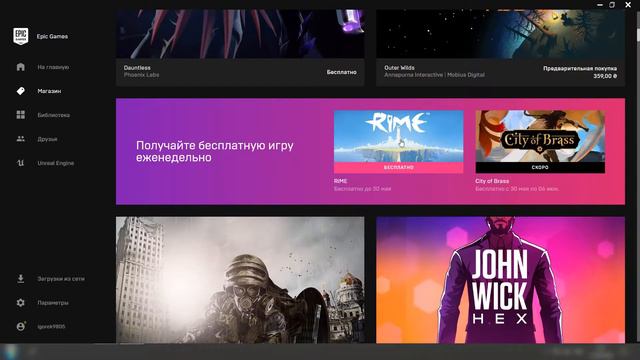Click the Dauntless title text
Image resolution: width=640 pixels, height=360 pixels.
pyautogui.click(x=137, y=68)
